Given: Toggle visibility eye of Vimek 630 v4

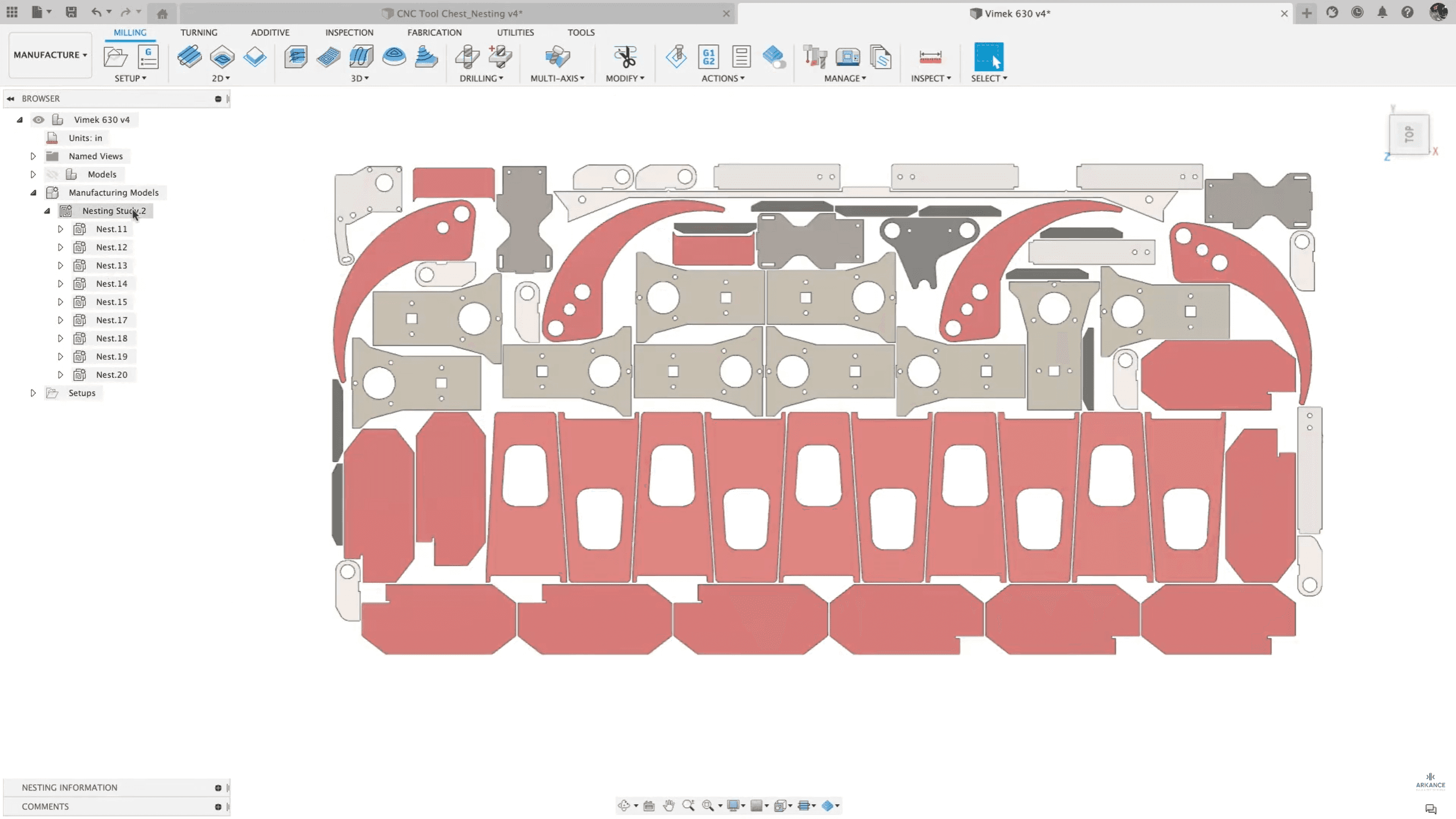Looking at the screenshot, I should click(x=38, y=120).
